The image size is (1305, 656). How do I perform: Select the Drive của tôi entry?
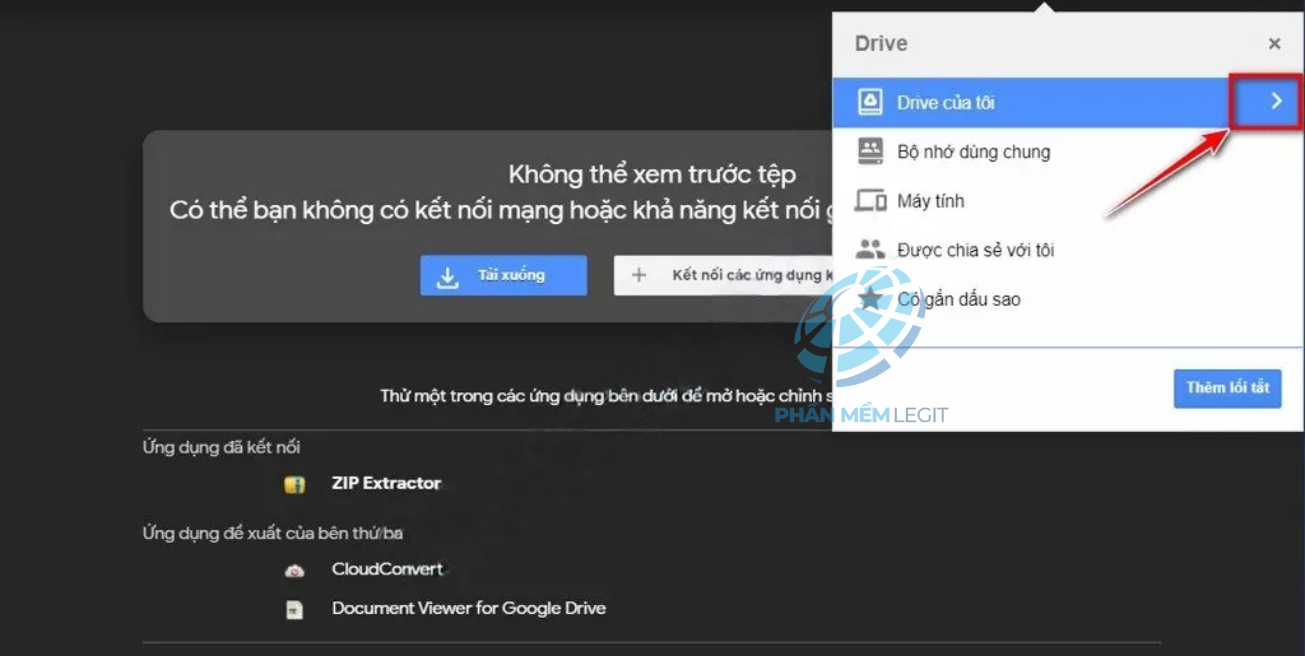(x=1067, y=102)
